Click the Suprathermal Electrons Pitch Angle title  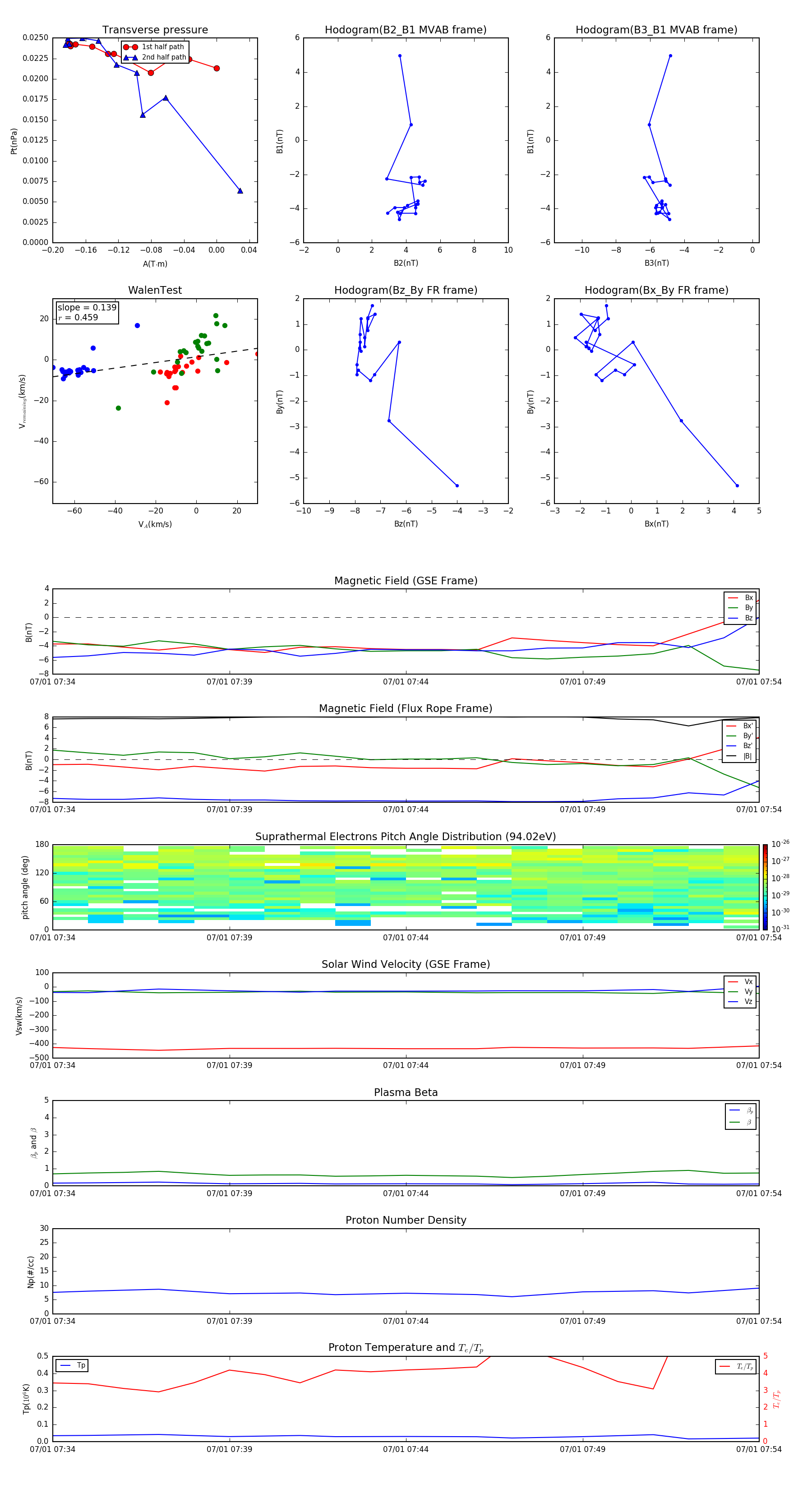point(406,837)
